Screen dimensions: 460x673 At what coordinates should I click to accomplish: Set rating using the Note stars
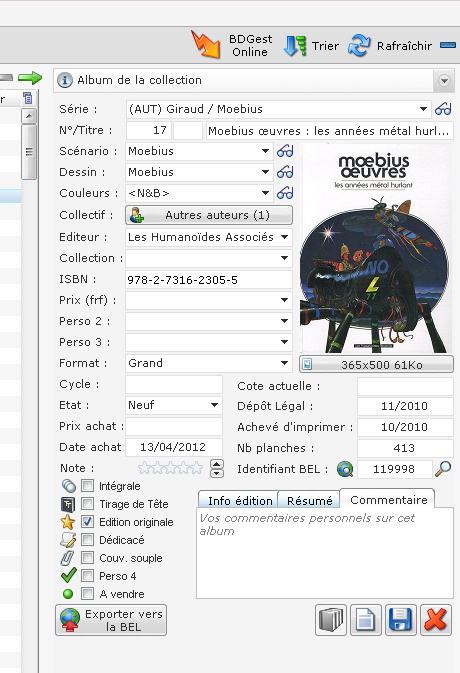[170, 468]
